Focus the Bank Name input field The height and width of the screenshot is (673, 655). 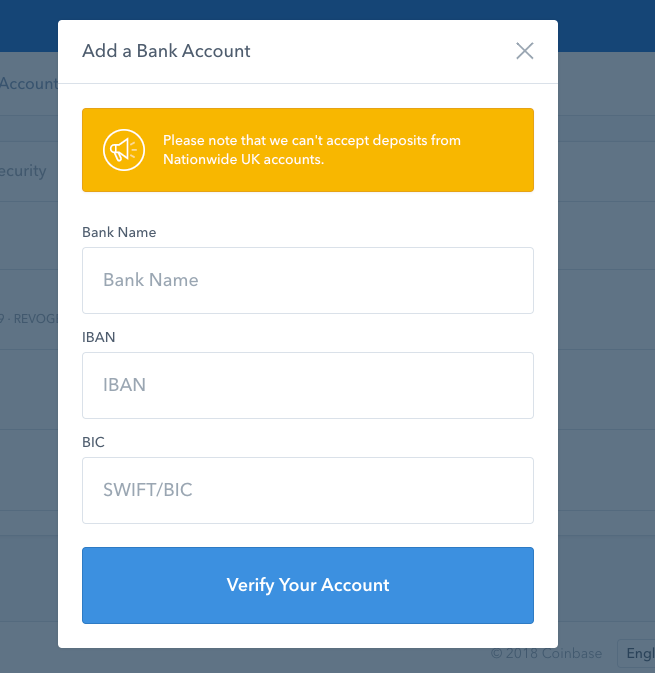(x=308, y=280)
